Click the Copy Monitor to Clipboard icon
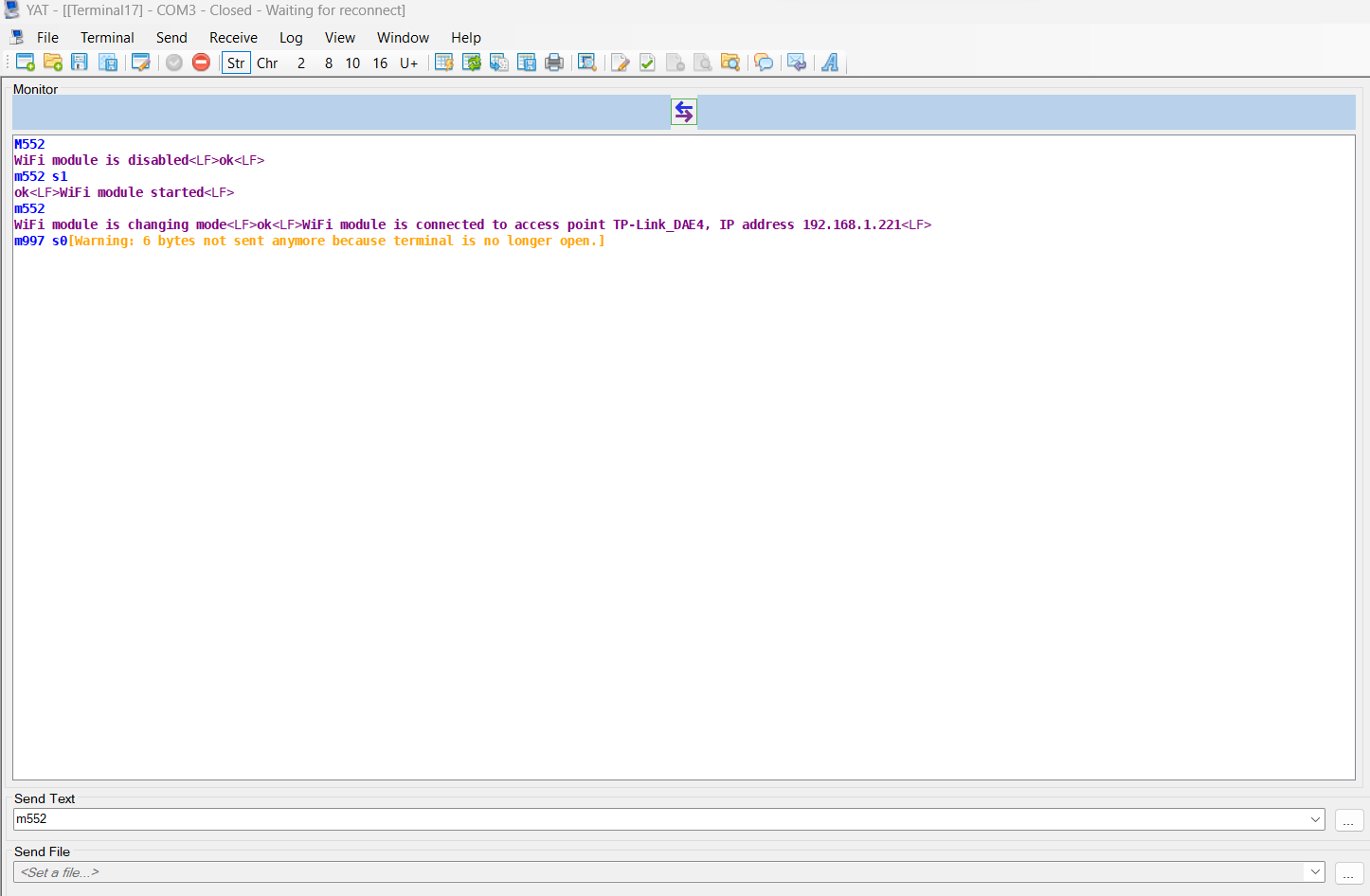 tap(499, 63)
